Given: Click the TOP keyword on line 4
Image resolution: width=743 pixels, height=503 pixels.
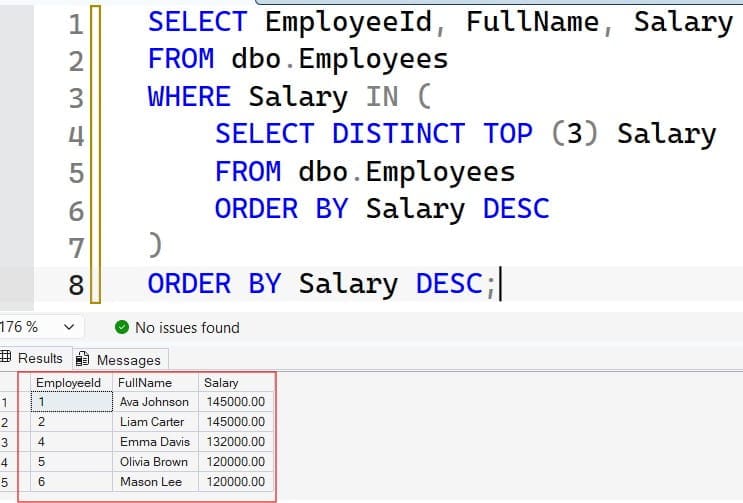Looking at the screenshot, I should (x=508, y=133).
